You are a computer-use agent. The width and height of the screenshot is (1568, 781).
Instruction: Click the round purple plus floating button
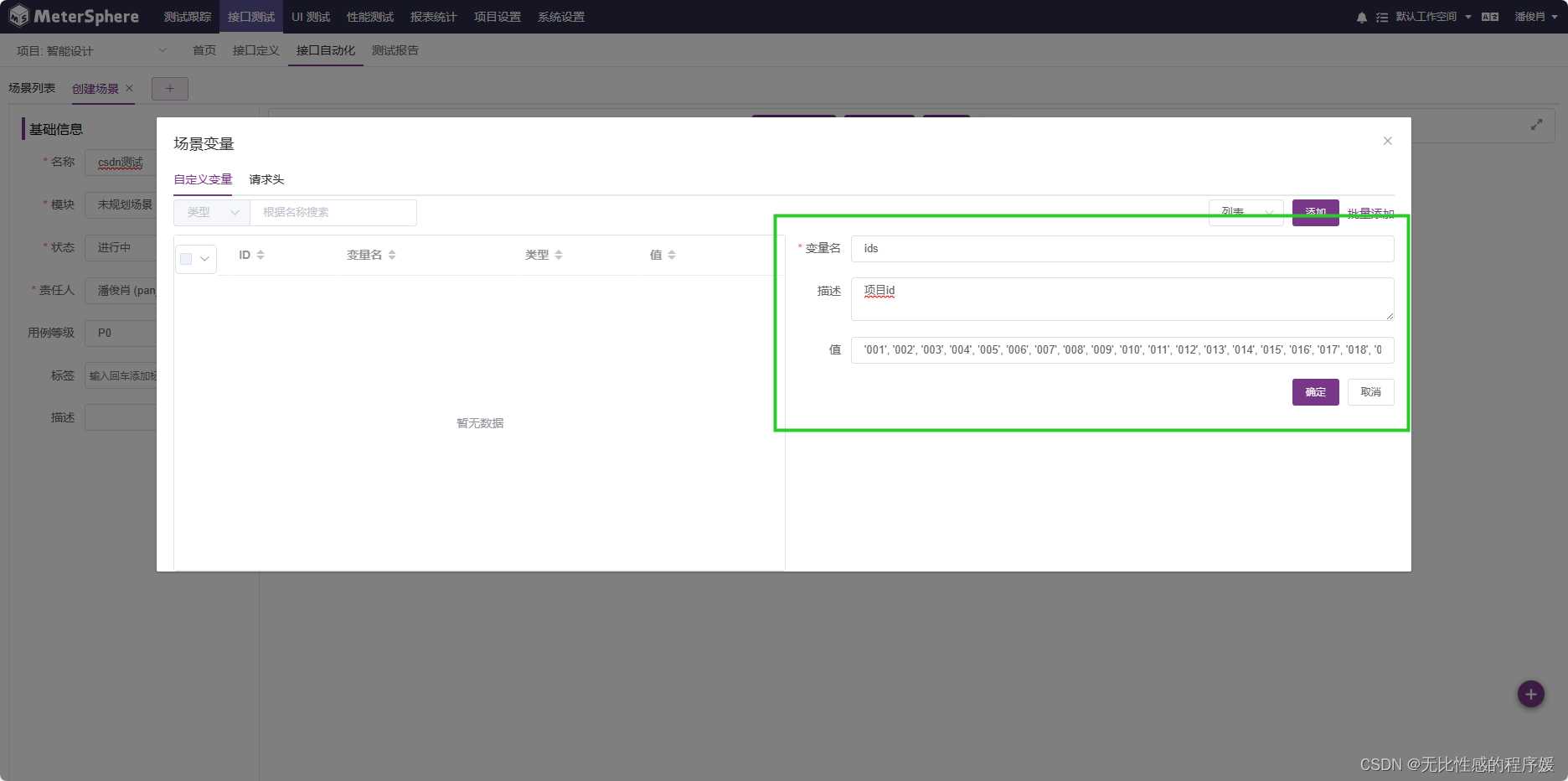pos(1531,694)
